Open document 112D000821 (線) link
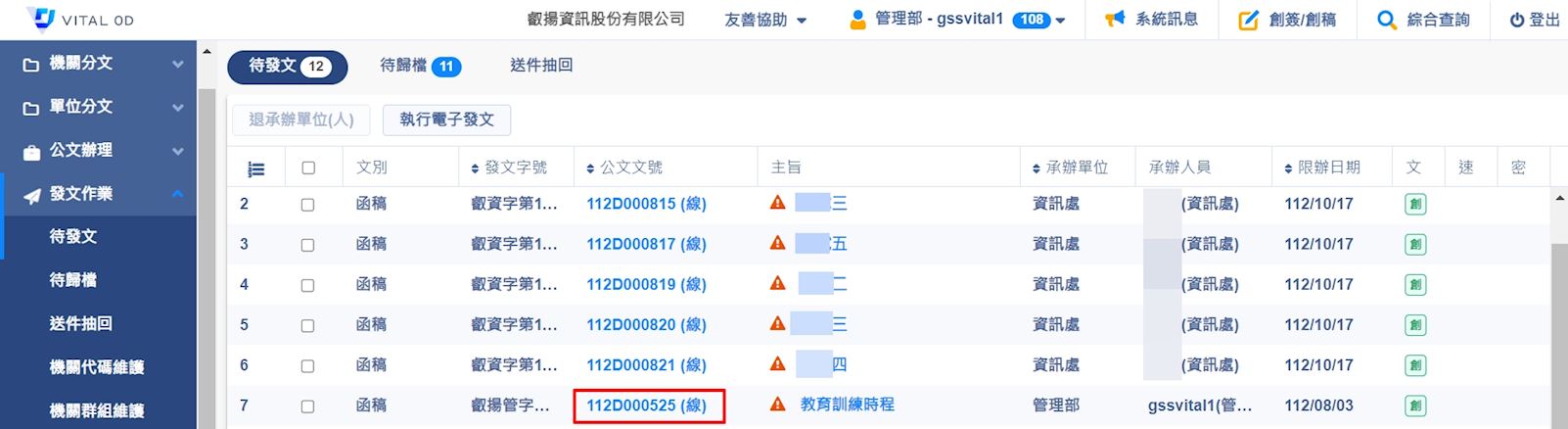 click(647, 364)
